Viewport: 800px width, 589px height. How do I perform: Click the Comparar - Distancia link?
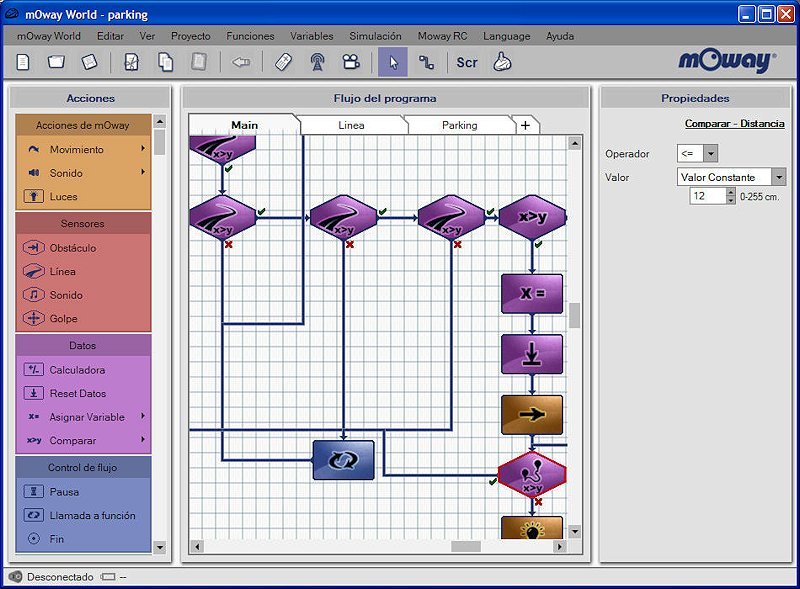click(735, 124)
